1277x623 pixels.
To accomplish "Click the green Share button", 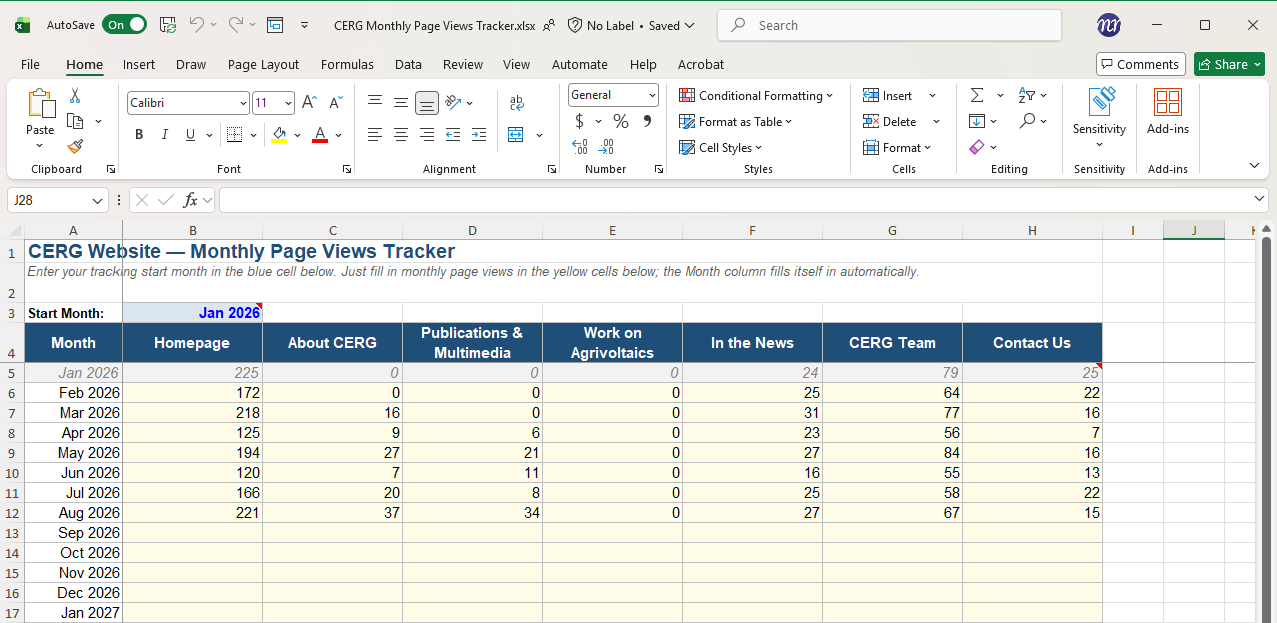I will pos(1229,64).
